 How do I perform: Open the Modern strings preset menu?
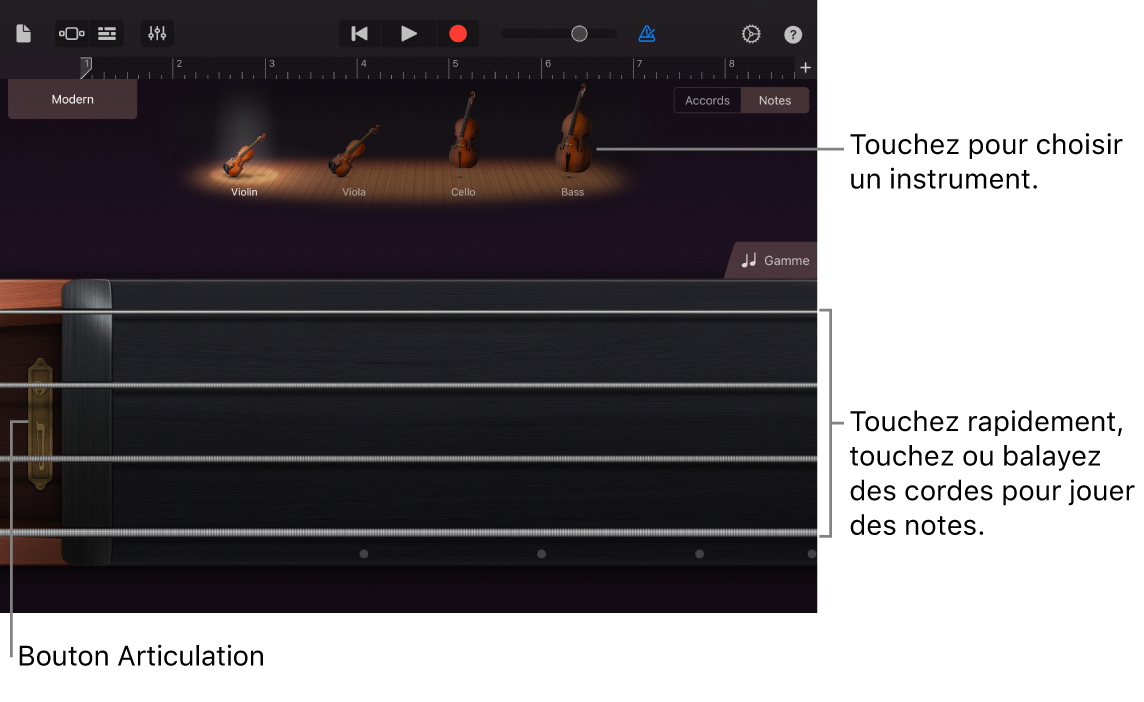pos(71,99)
